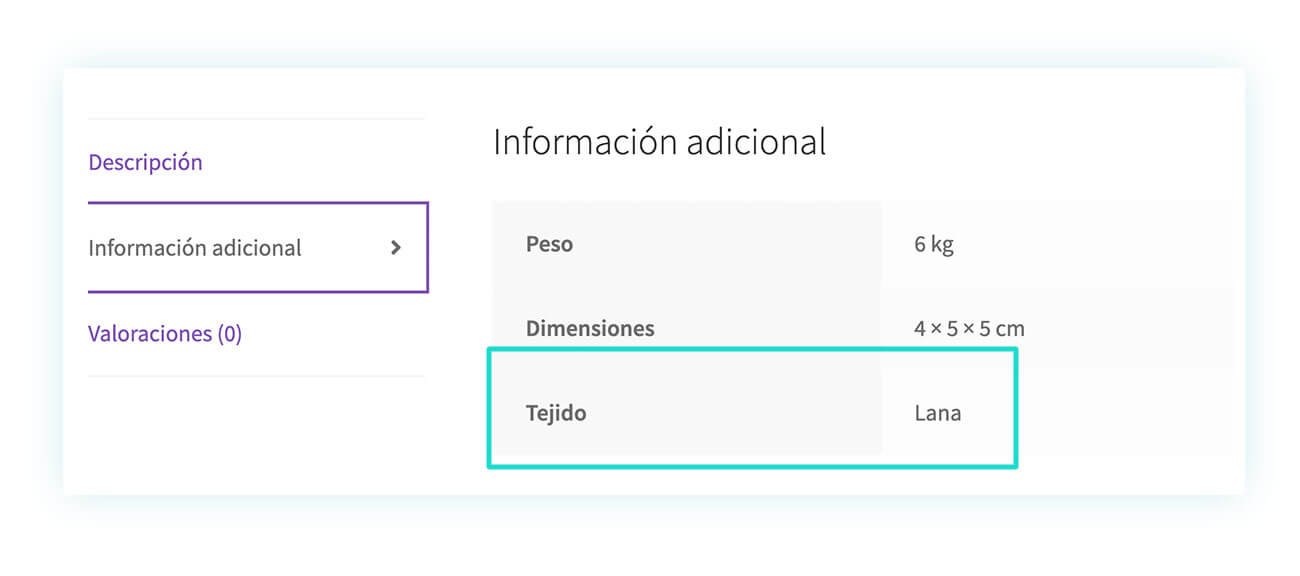This screenshot has height=576, width=1300.
Task: Click the teal highlight border around Tejido row
Action: [x=752, y=349]
